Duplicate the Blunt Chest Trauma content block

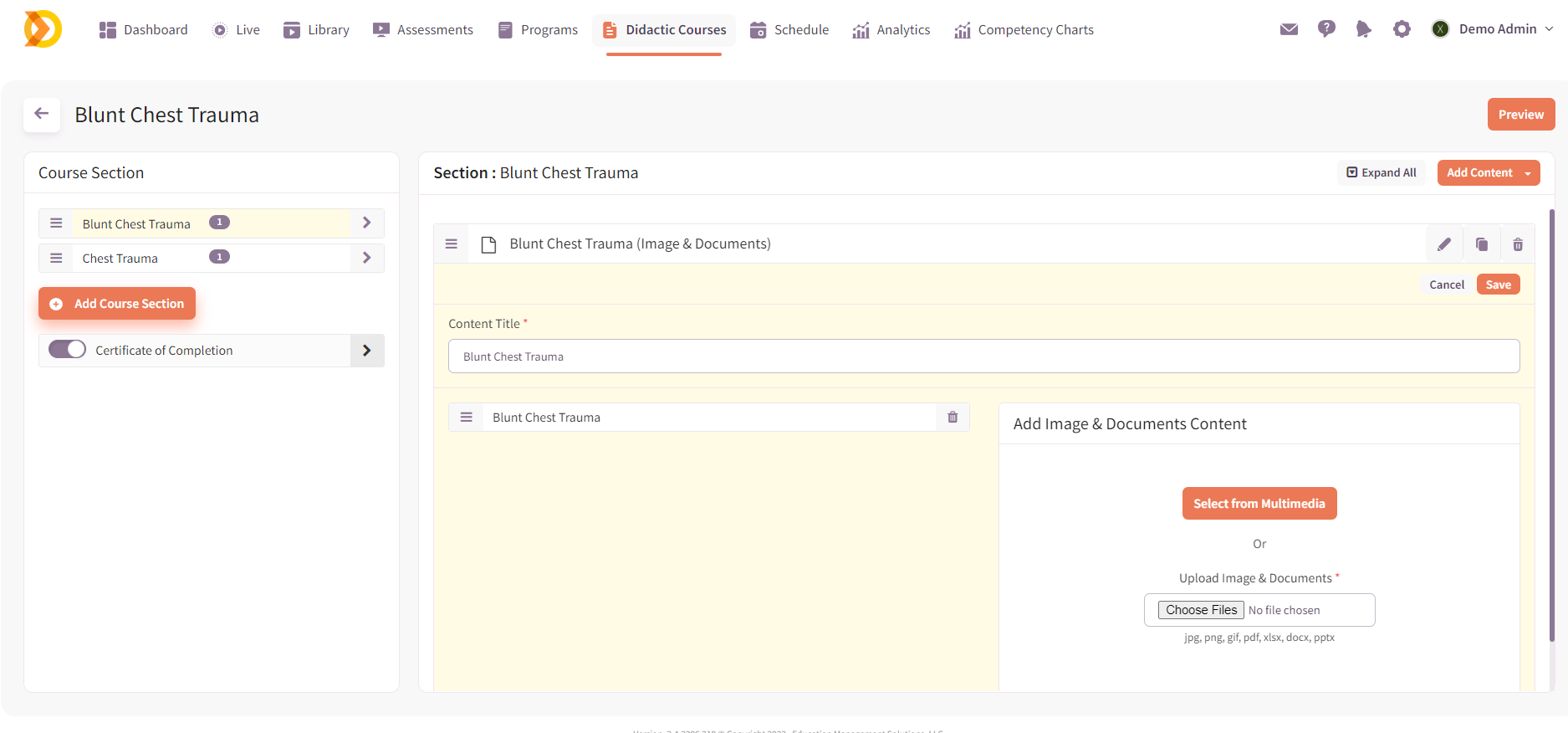tap(1481, 244)
